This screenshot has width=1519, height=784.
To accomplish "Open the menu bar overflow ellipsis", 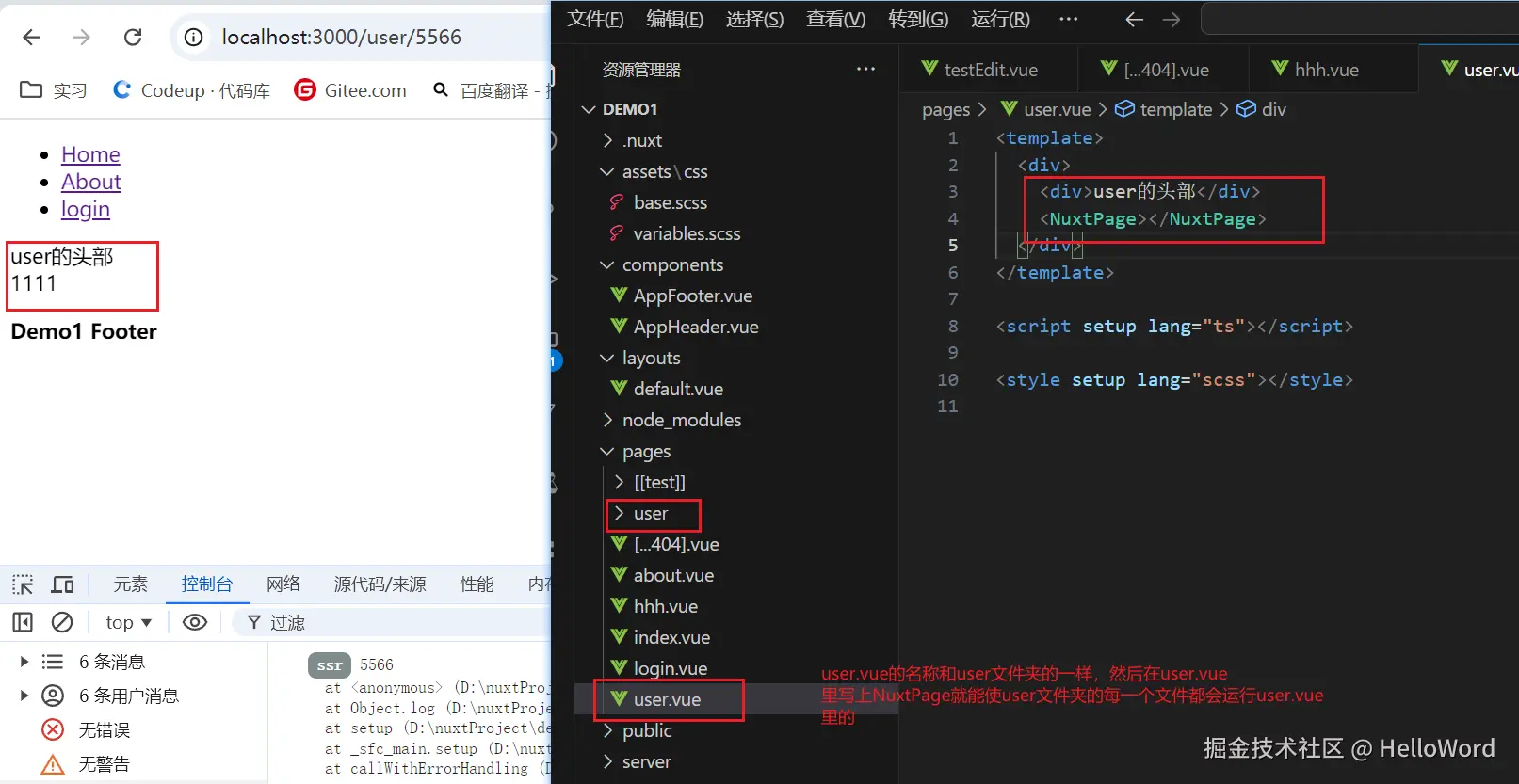I will coord(1068,19).
